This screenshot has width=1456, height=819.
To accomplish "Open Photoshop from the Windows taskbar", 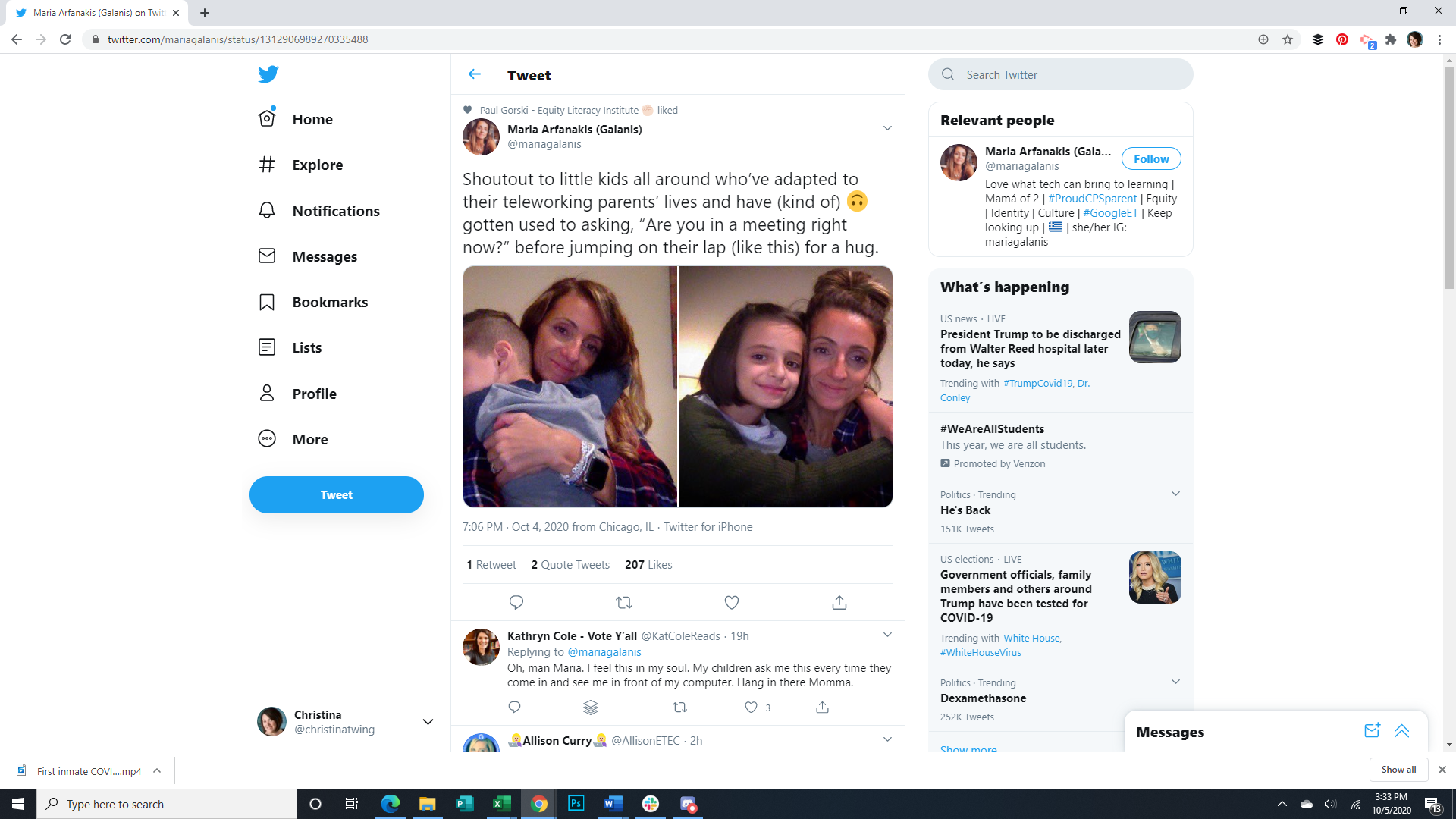I will [576, 804].
